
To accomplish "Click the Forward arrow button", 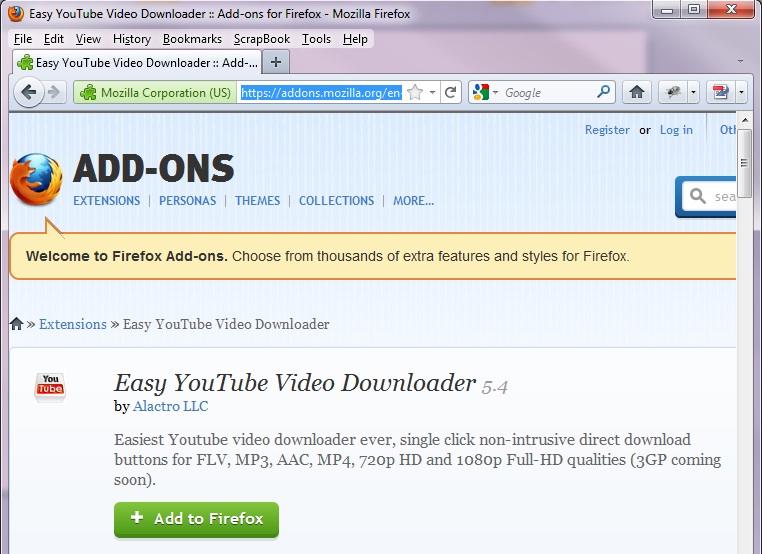I will 55,92.
